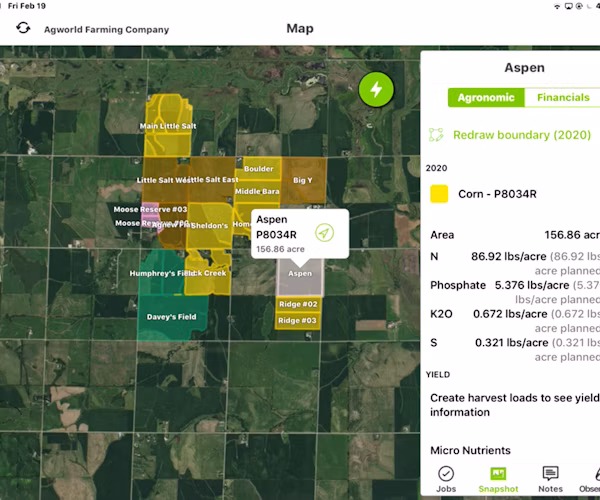Tap the navigate arrow in Aspen popup
Screen dimensions: 600x500
tap(324, 233)
